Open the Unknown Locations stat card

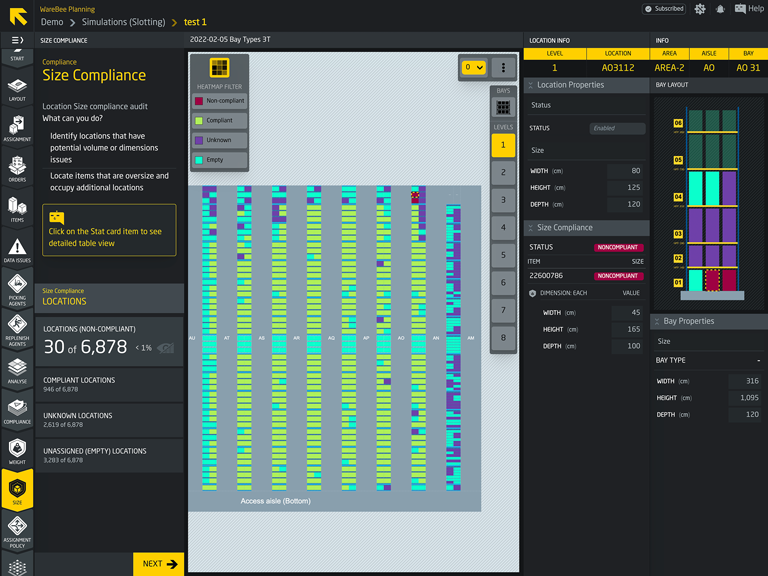[x=109, y=420]
